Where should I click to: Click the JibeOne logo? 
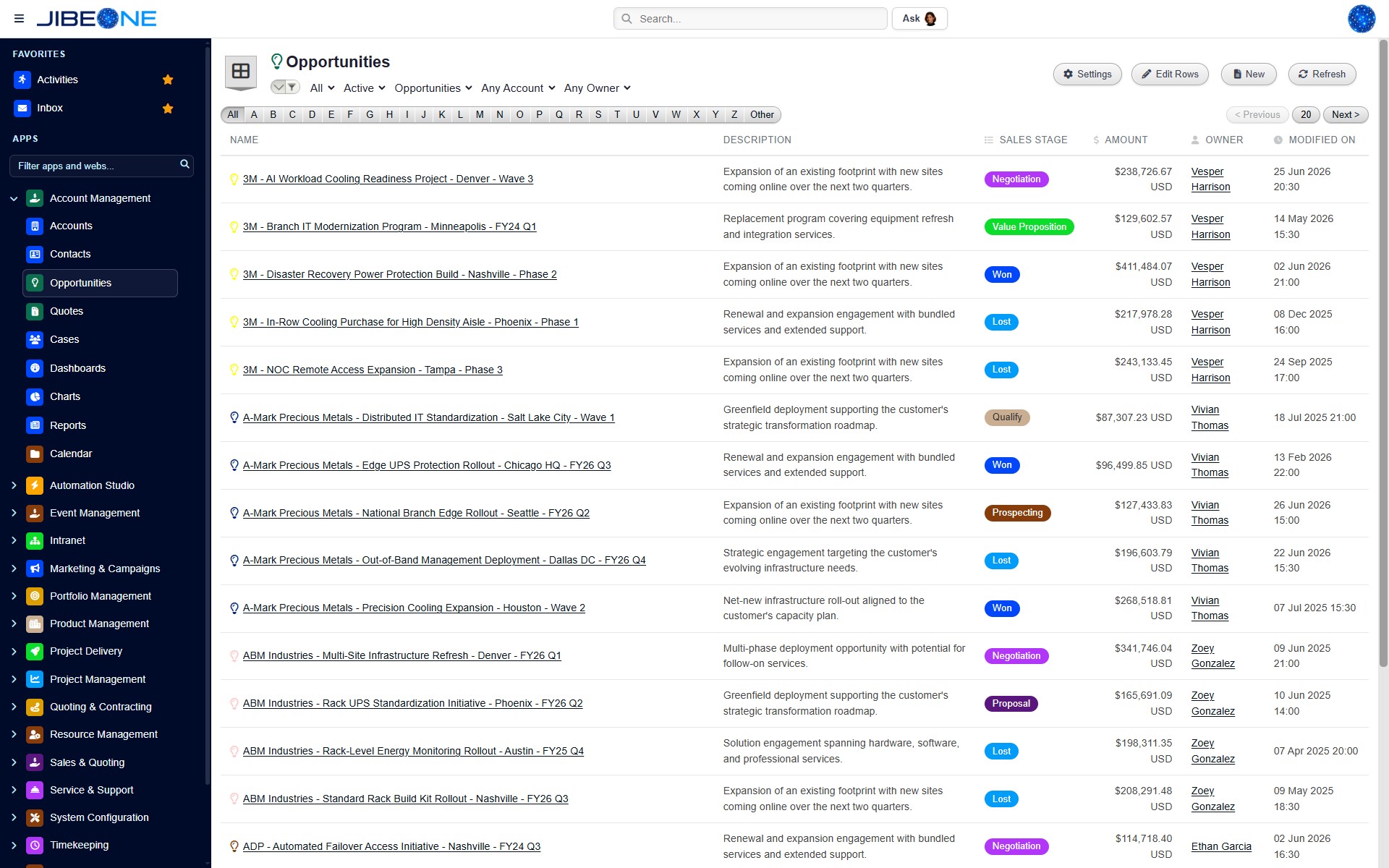(96, 19)
